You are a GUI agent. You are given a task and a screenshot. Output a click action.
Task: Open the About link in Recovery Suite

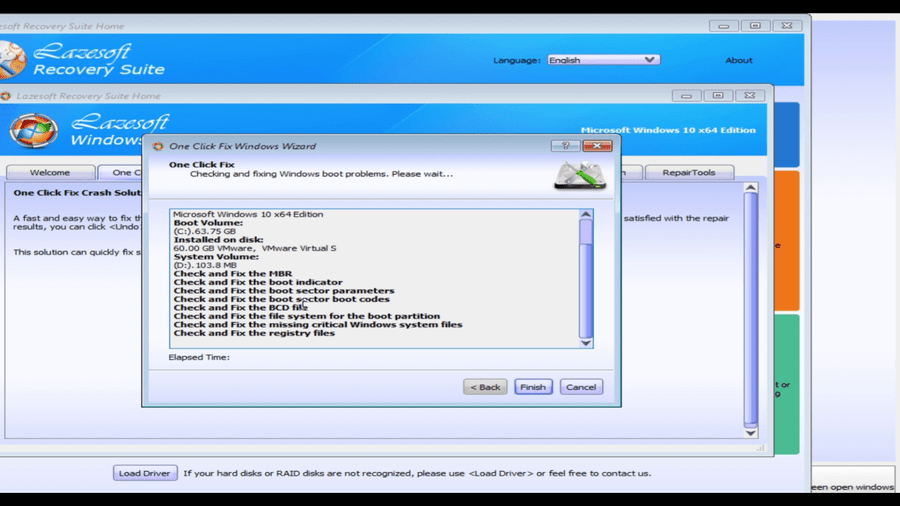coord(738,60)
